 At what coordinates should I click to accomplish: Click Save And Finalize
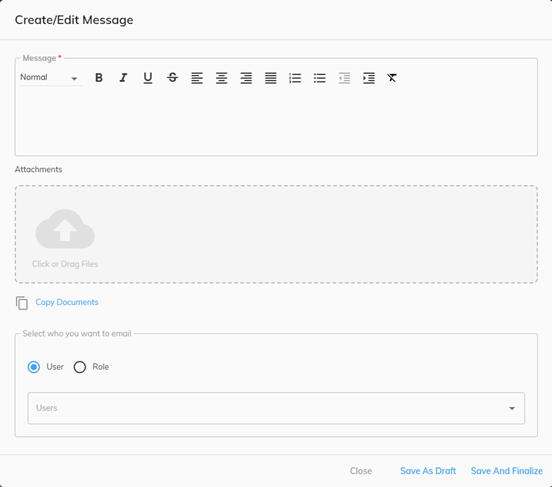click(507, 471)
